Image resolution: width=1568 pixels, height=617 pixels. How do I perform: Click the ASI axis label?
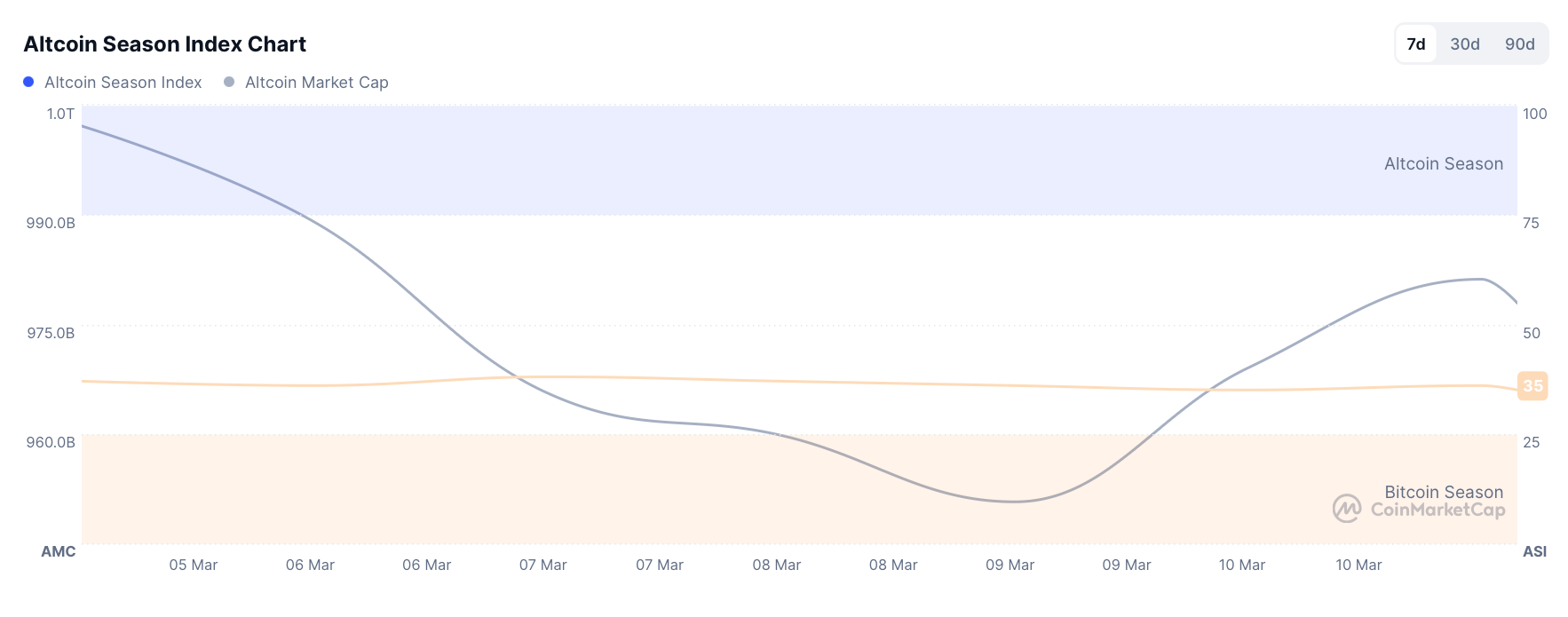[x=1534, y=551]
